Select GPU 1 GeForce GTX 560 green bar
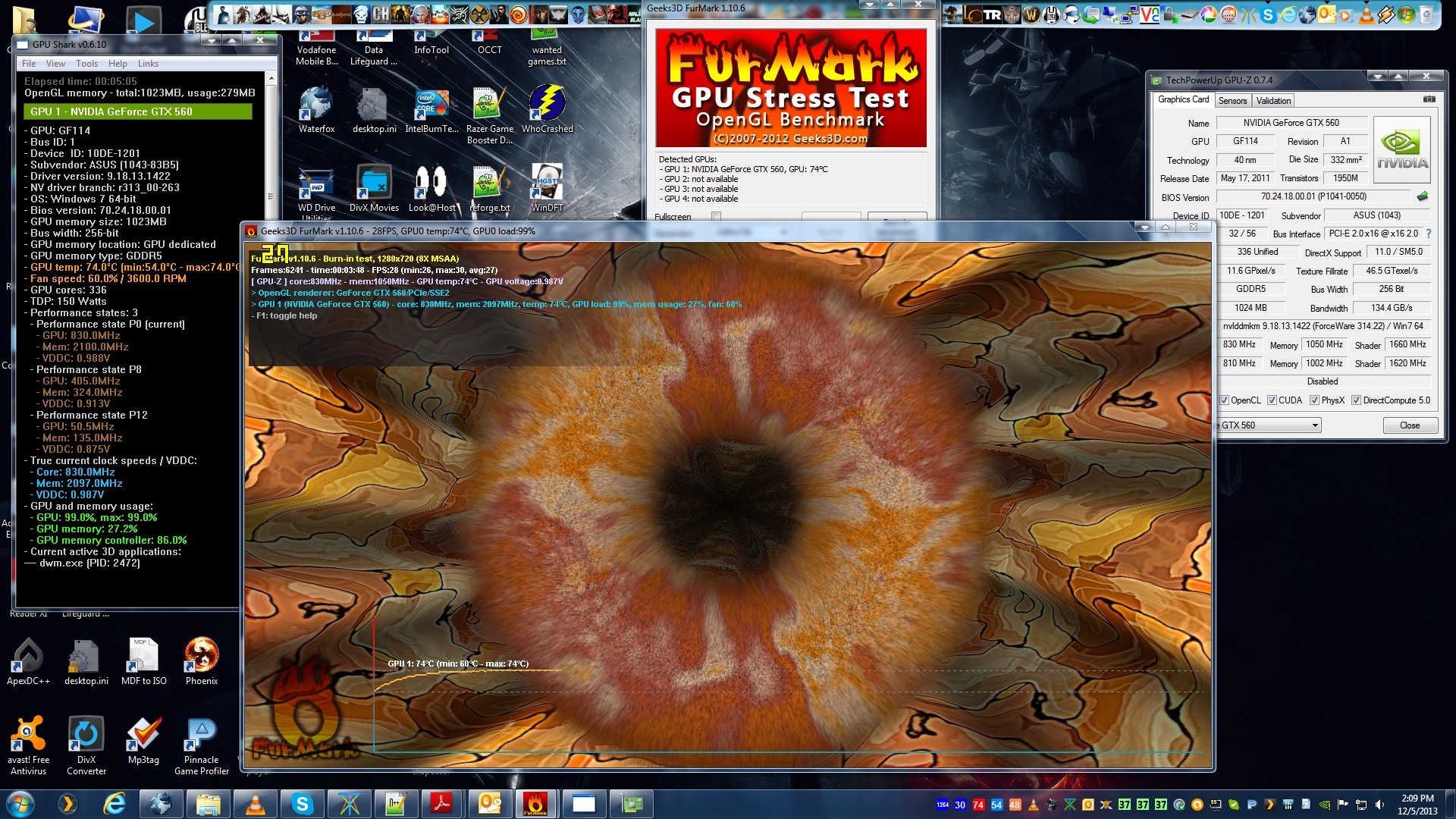This screenshot has width=1456, height=819. pos(137,111)
